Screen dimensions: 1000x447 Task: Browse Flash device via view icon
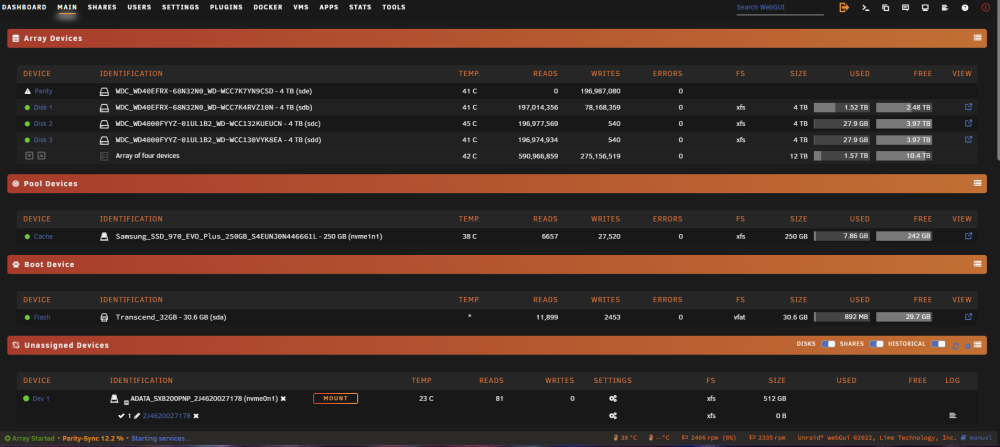tap(969, 317)
